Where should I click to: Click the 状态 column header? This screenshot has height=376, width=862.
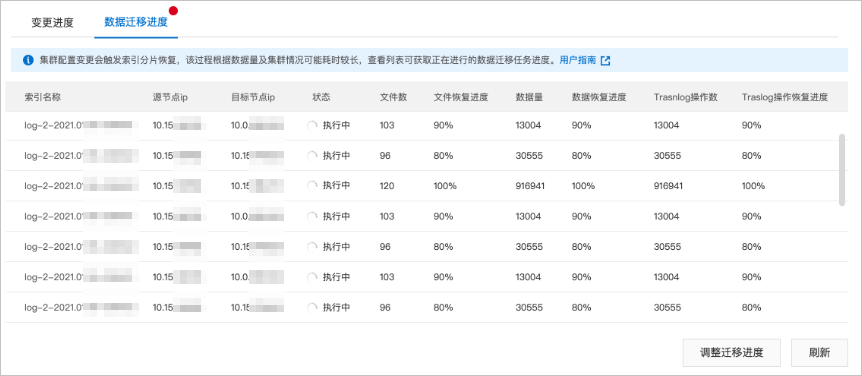click(x=321, y=97)
